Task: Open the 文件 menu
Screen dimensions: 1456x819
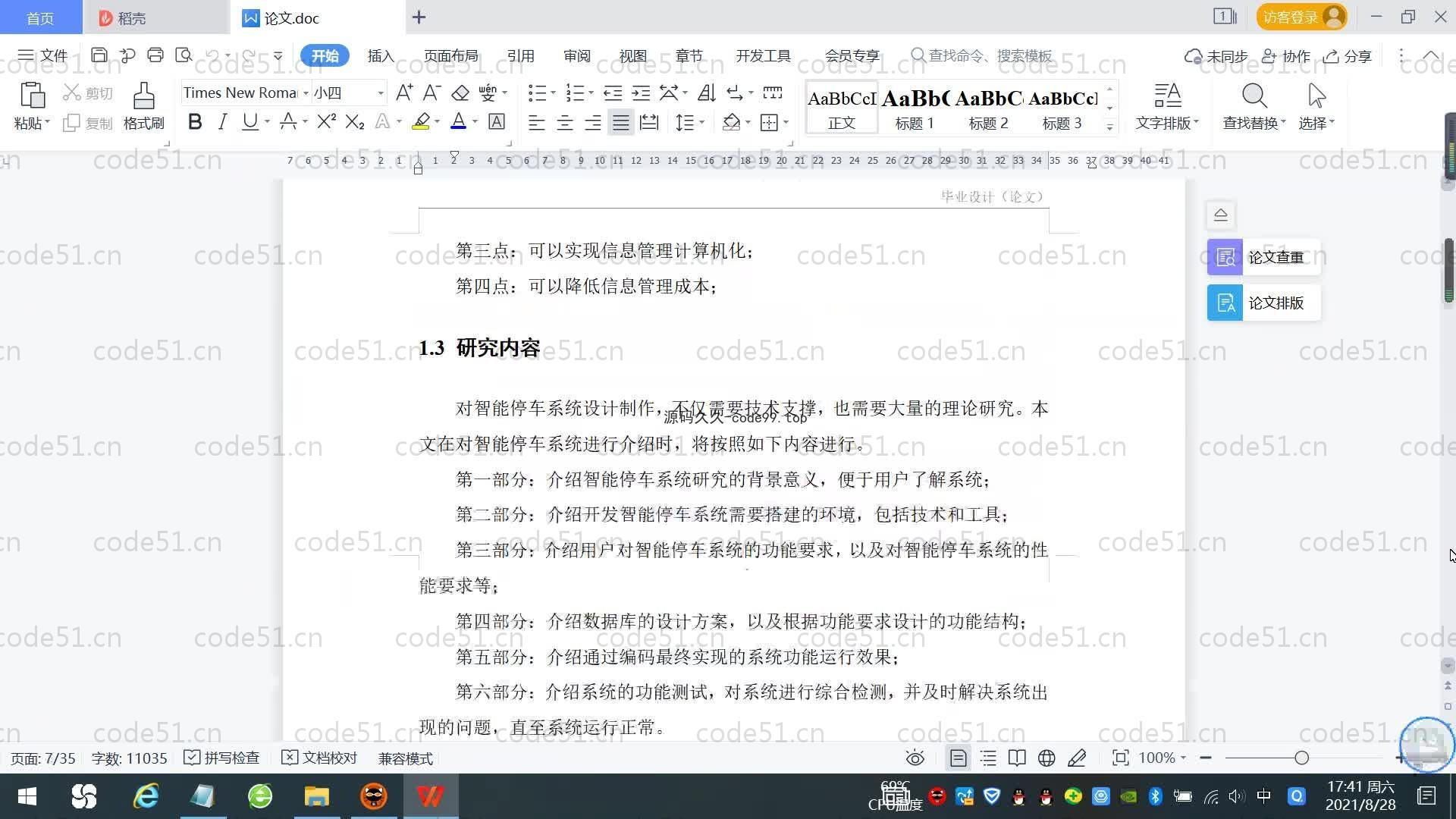Action: (42, 55)
